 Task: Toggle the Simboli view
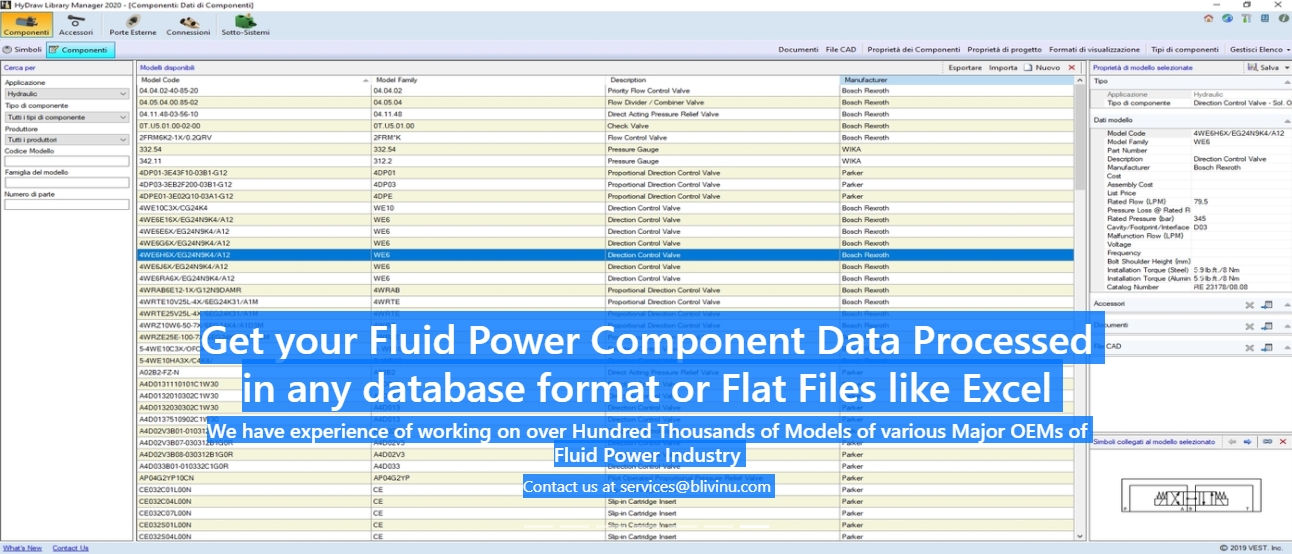tap(23, 49)
